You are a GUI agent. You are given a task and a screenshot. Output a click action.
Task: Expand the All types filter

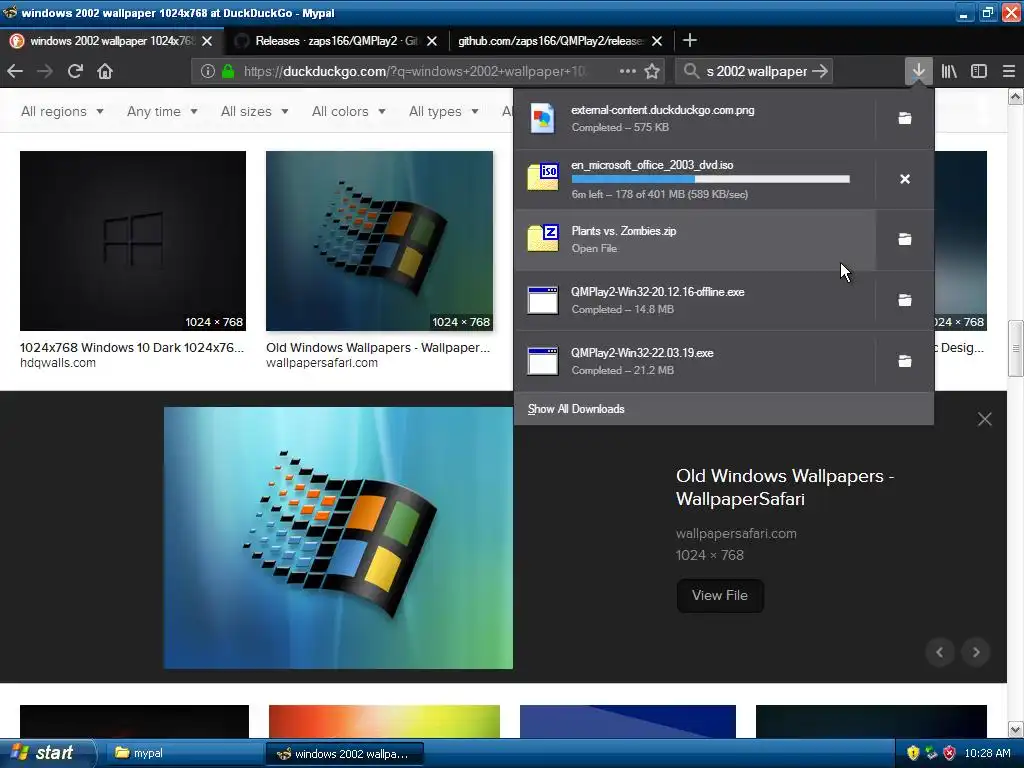coord(443,111)
